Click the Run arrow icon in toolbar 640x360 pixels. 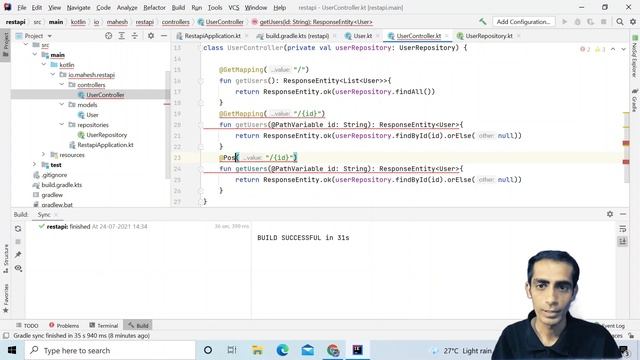point(564,22)
